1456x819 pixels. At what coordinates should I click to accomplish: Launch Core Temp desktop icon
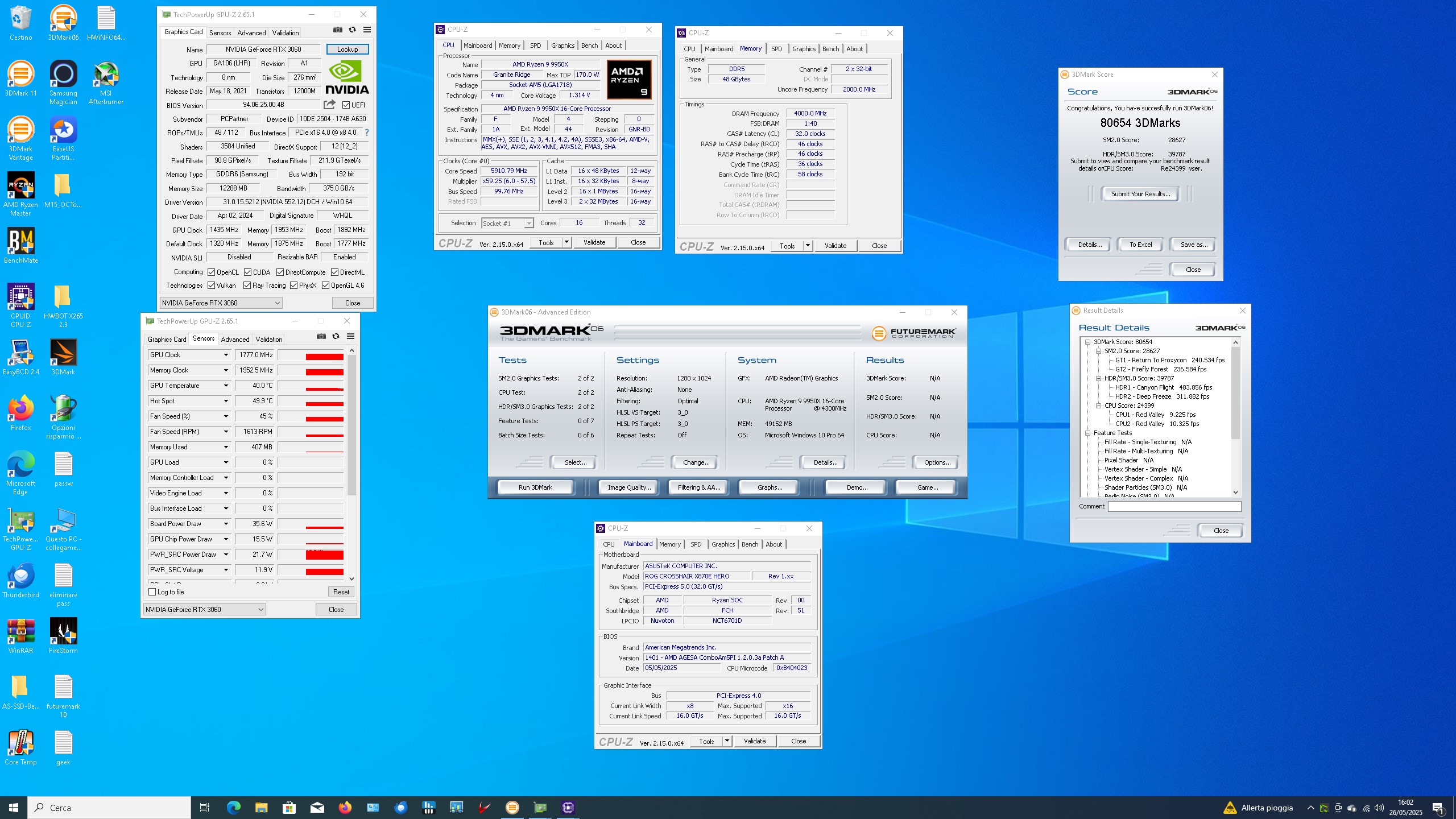20,747
